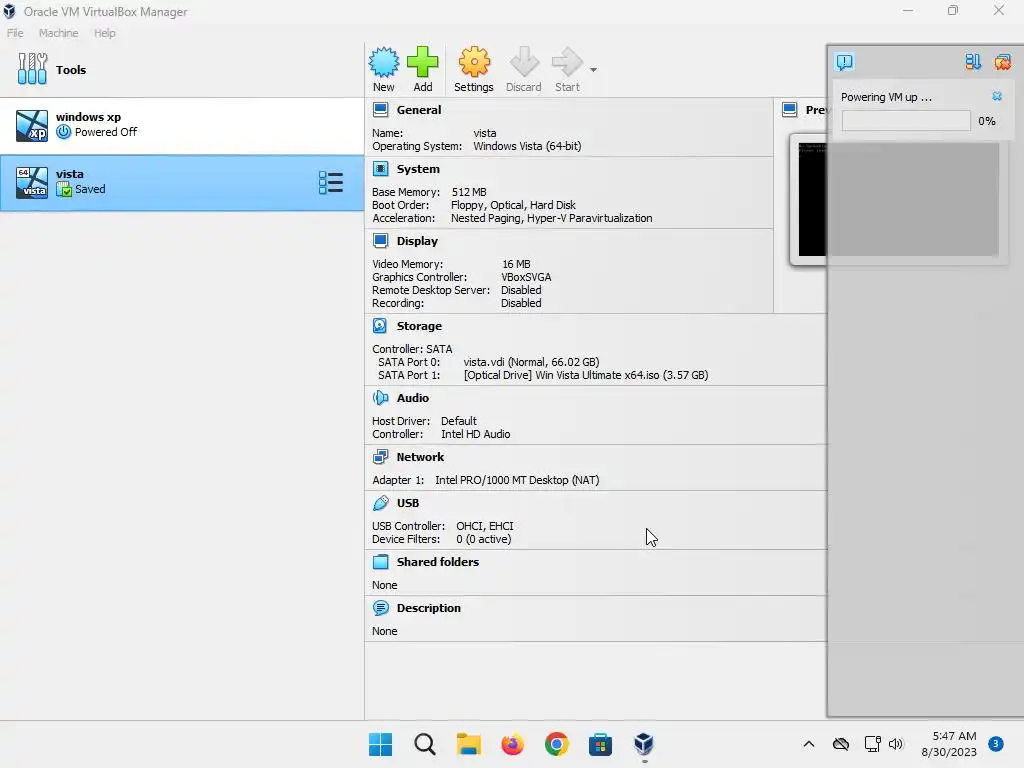This screenshot has width=1024, height=768.
Task: Open the volume control in system tray
Action: point(895,744)
